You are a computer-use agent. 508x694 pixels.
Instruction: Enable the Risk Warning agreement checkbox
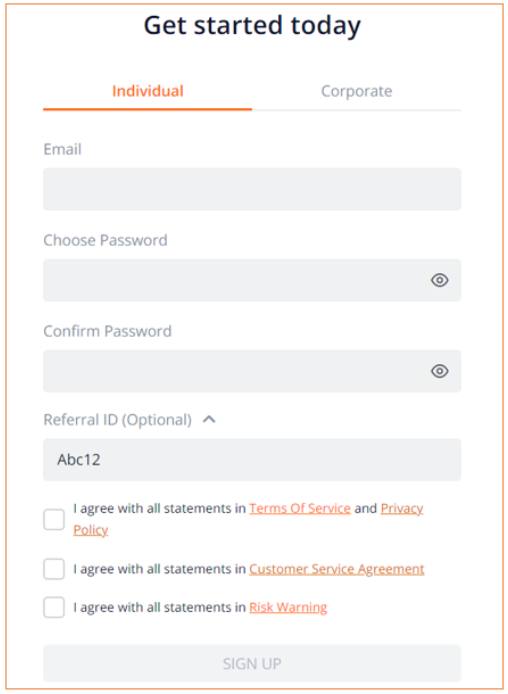pyautogui.click(x=54, y=607)
